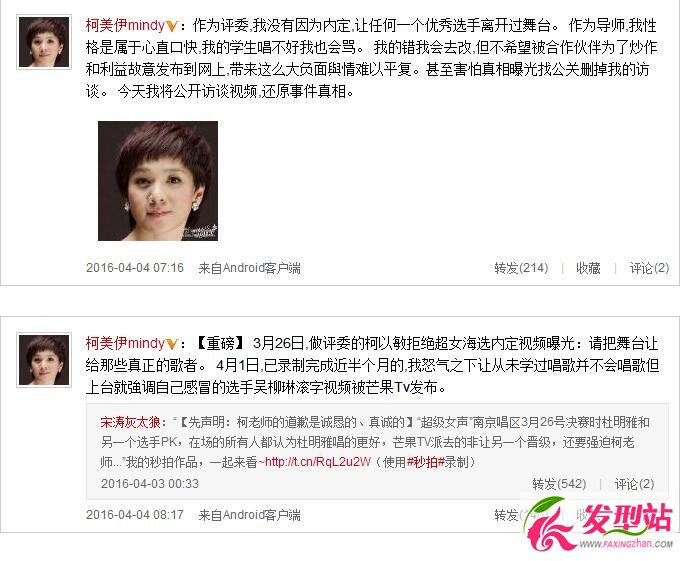
Task: Open 评论(2) on the first post
Action: [x=649, y=268]
